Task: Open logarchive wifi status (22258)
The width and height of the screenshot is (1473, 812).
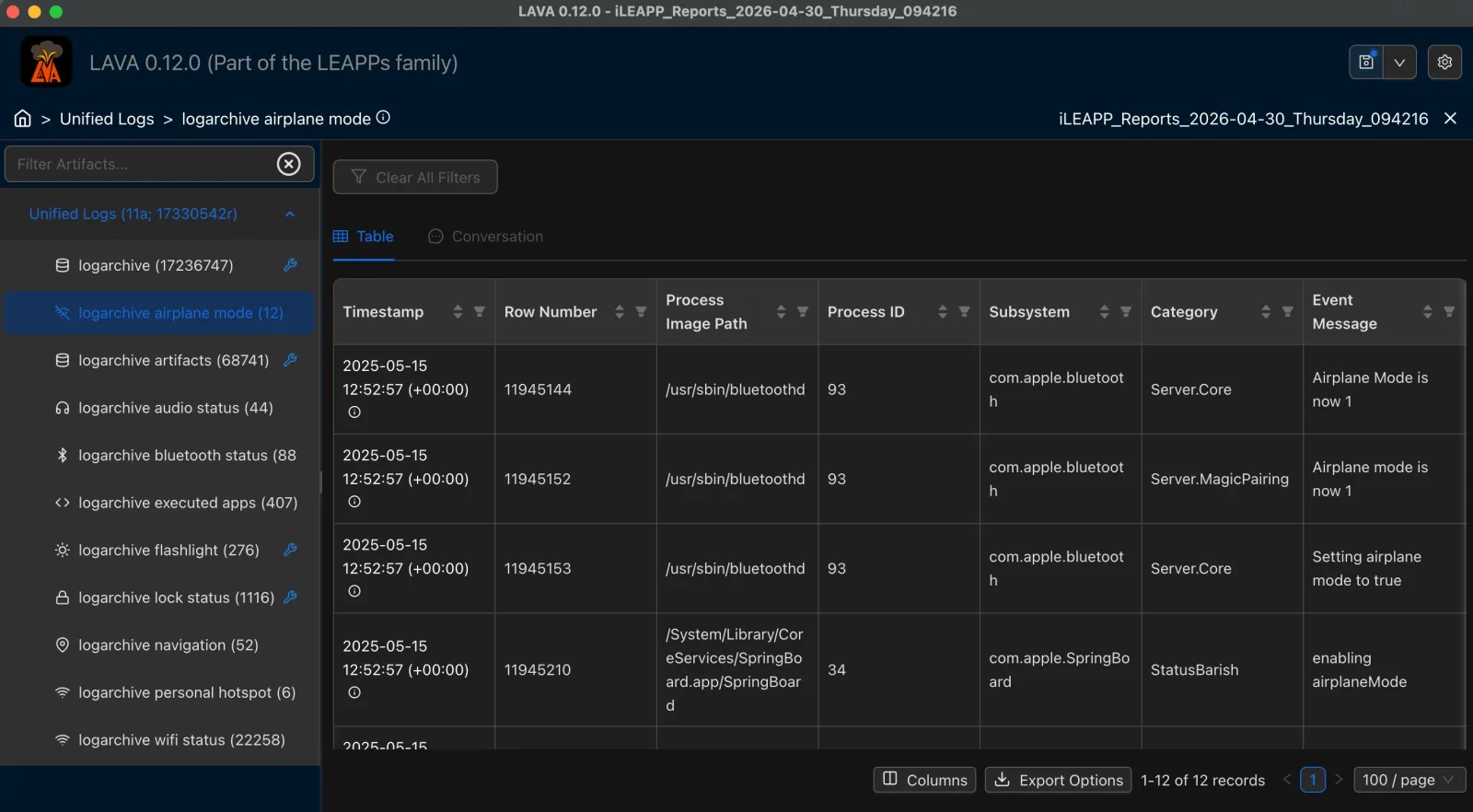Action: (159, 740)
